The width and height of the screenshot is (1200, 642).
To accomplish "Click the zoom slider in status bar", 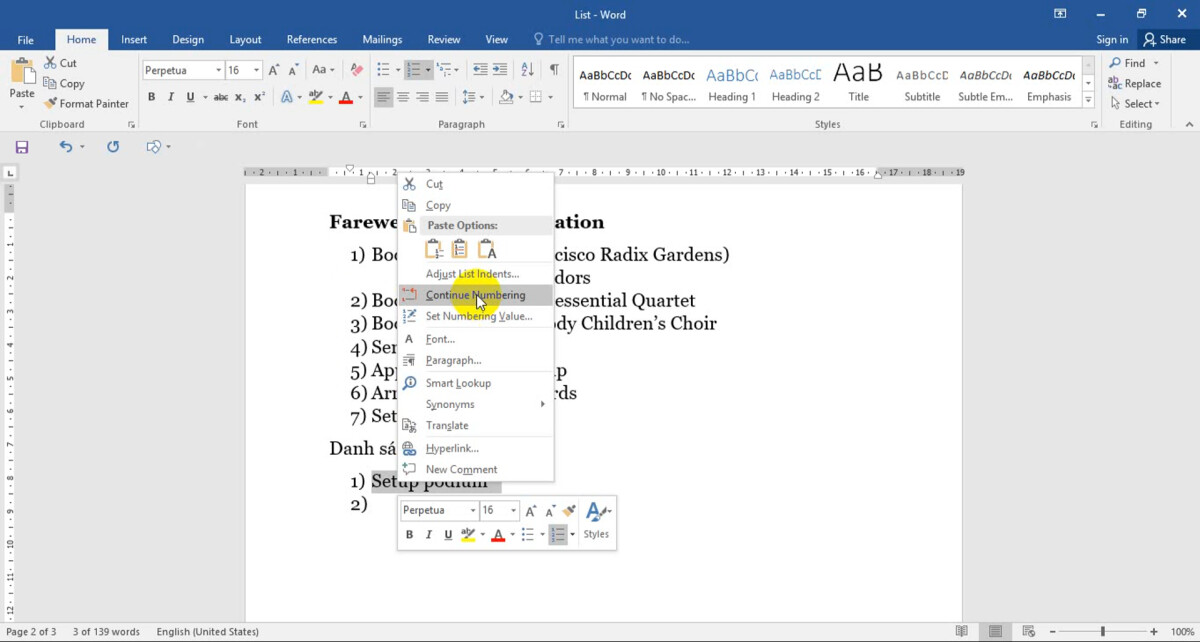I will 1103,632.
